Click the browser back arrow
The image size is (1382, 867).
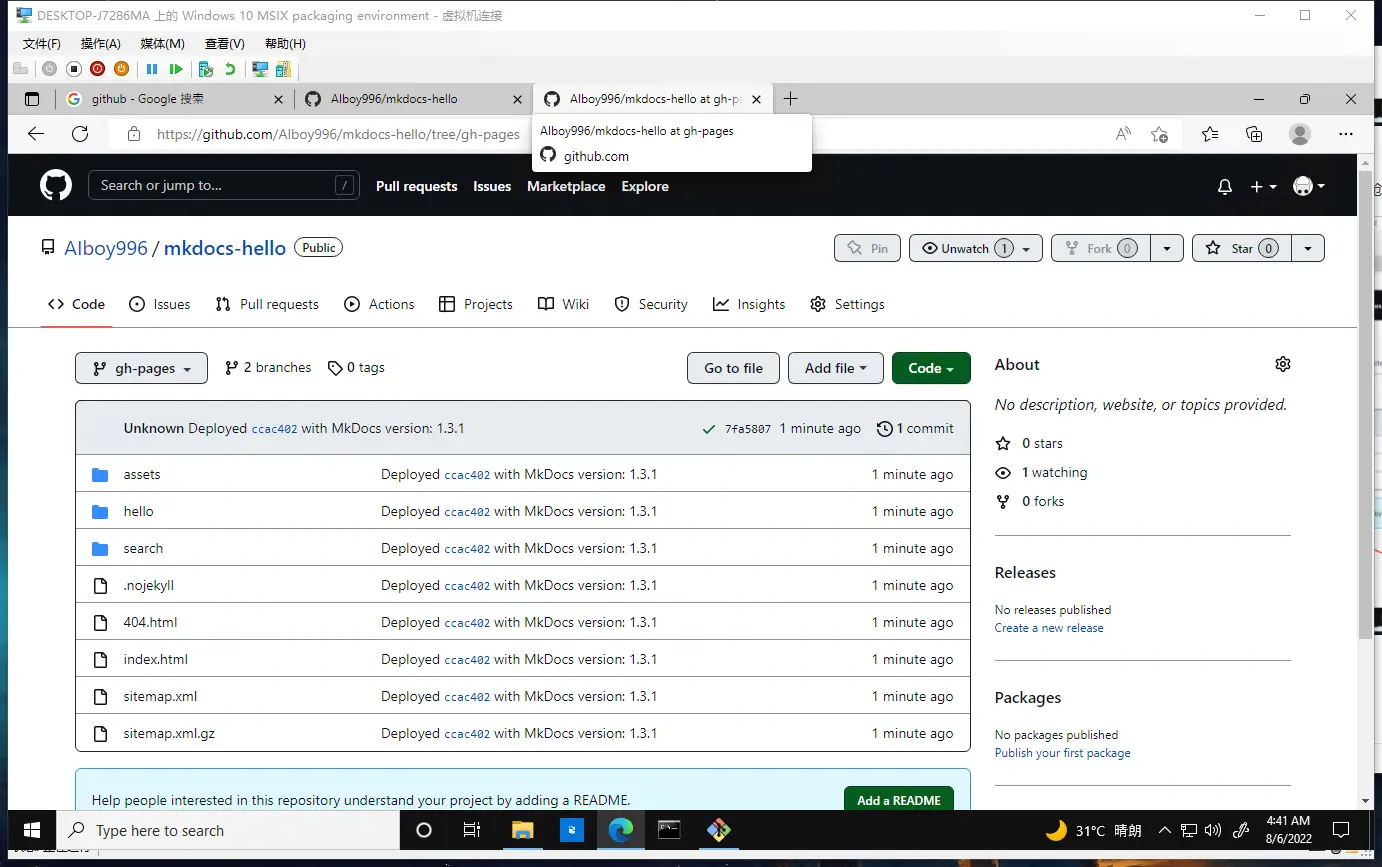(x=36, y=134)
